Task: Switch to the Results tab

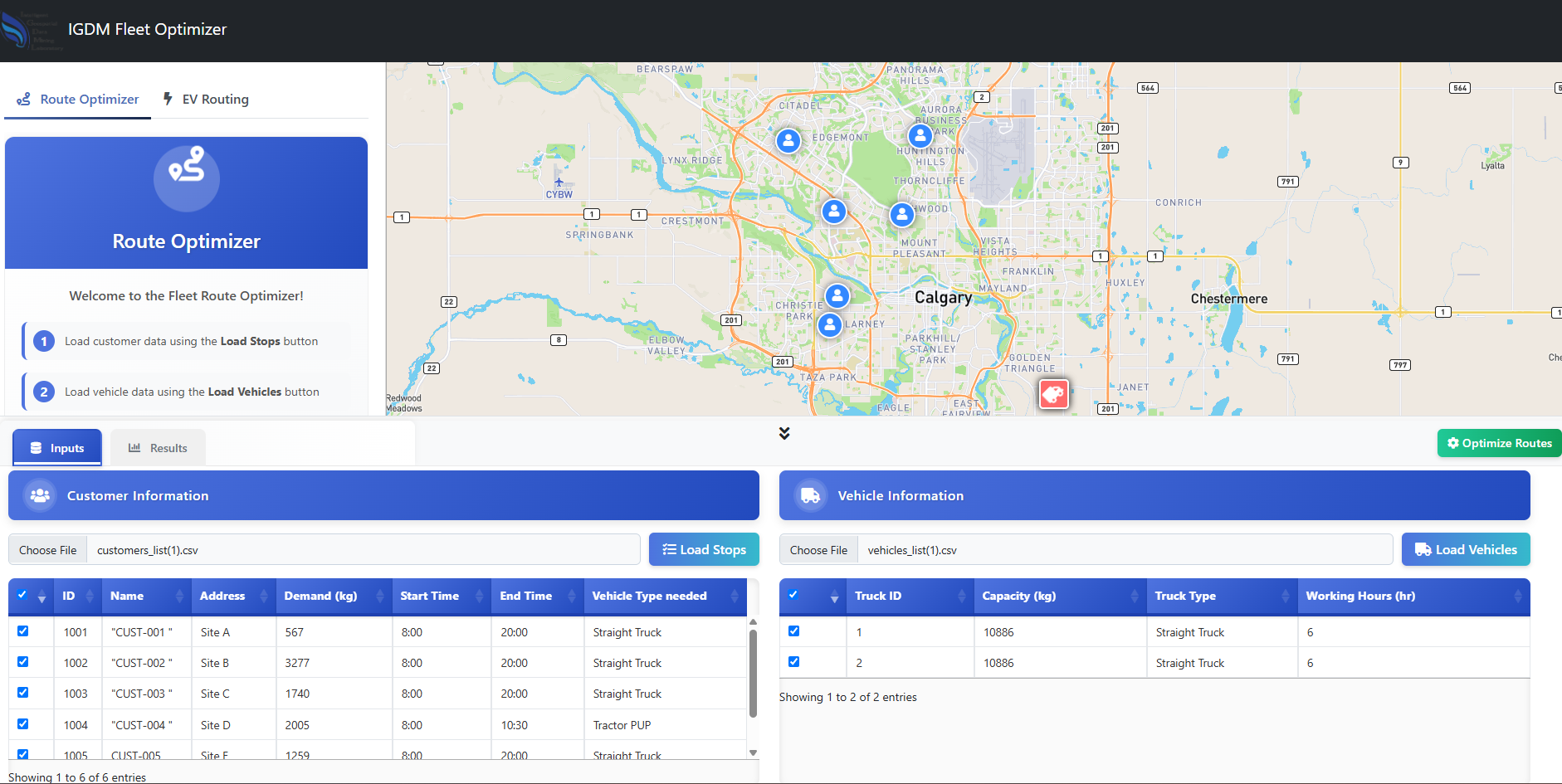Action: [158, 448]
